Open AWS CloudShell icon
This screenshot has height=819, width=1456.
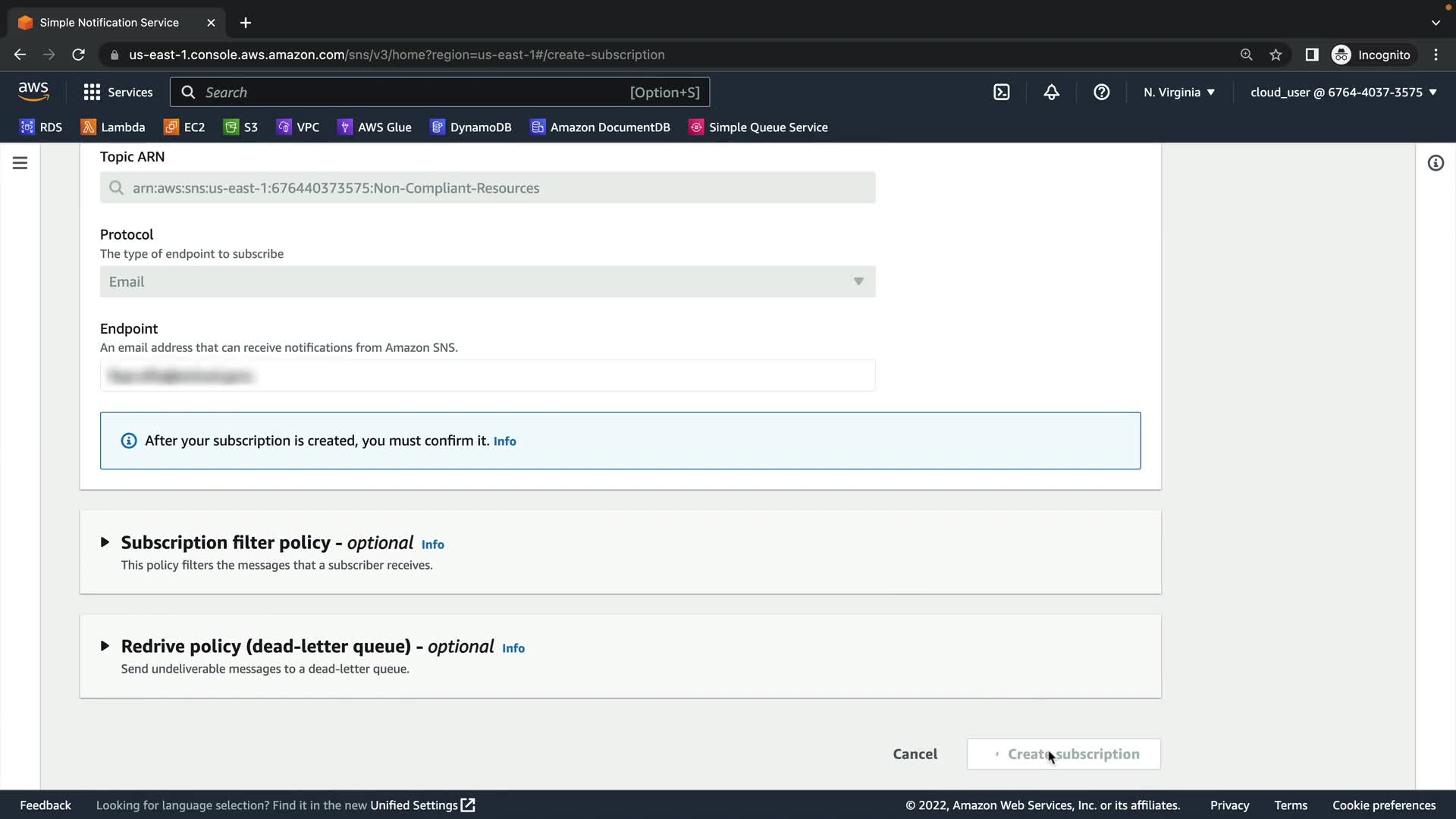tap(1001, 93)
